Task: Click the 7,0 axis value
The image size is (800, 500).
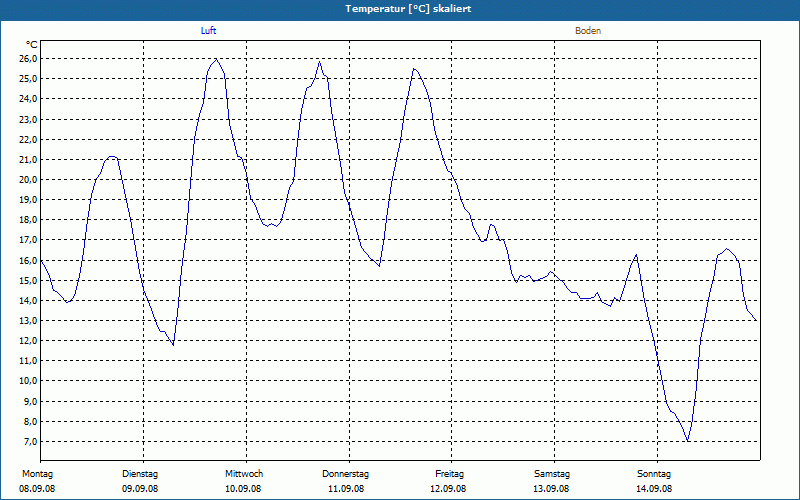Action: pyautogui.click(x=31, y=441)
